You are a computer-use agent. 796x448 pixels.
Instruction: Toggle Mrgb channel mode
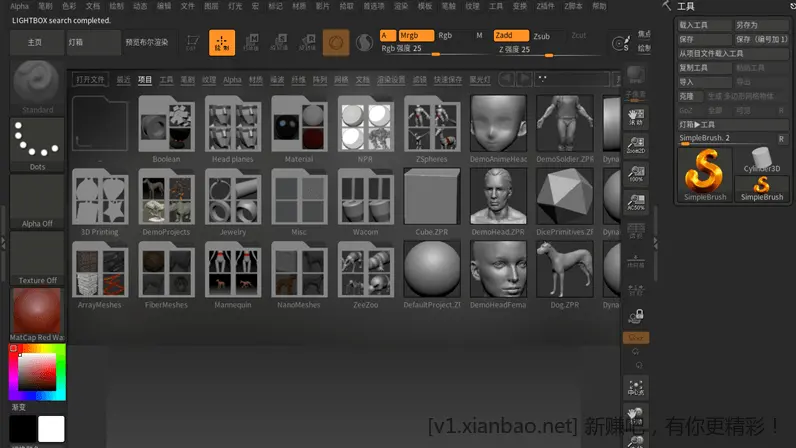(x=416, y=36)
